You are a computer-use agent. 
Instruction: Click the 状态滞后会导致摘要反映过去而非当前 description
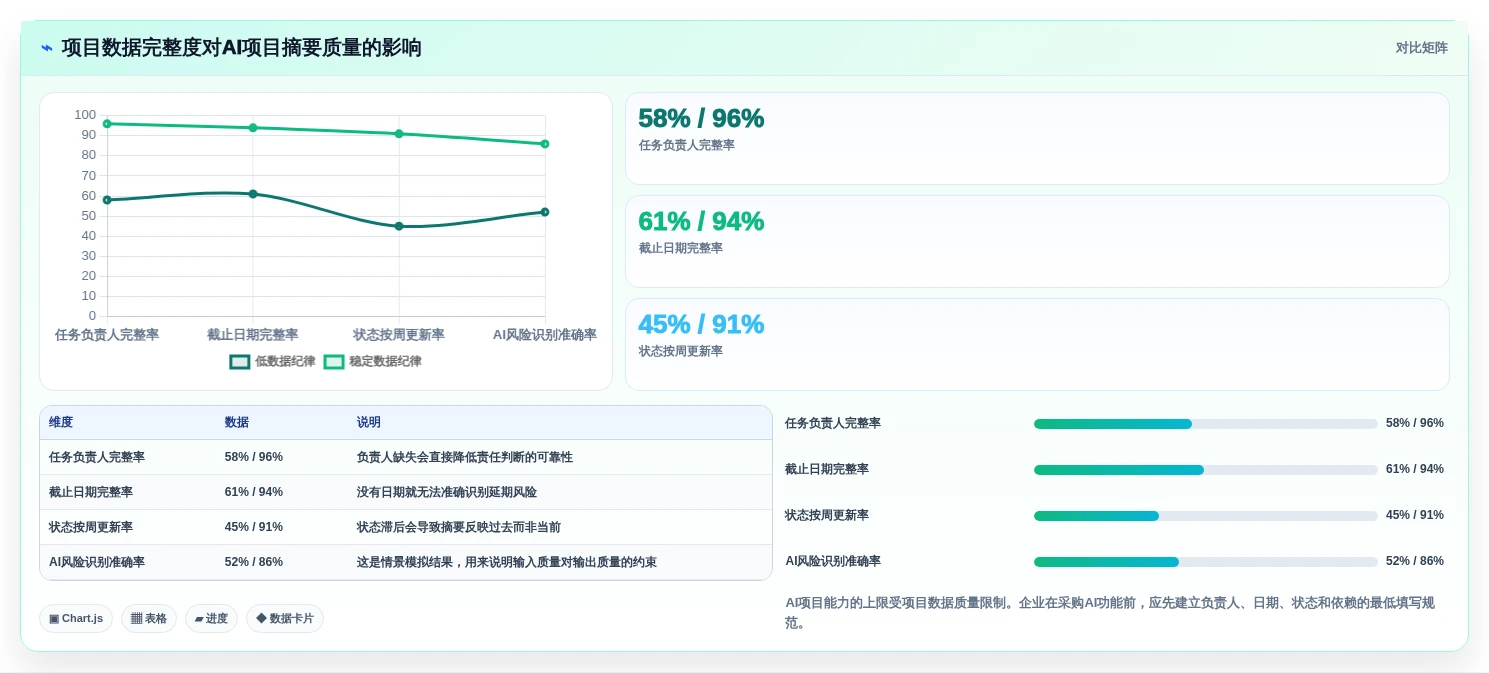point(459,527)
